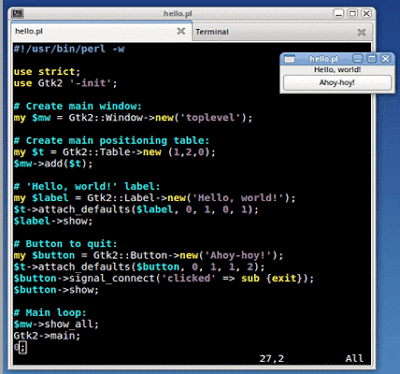Close the hello.pl tab
400x374 pixels.
tap(181, 31)
